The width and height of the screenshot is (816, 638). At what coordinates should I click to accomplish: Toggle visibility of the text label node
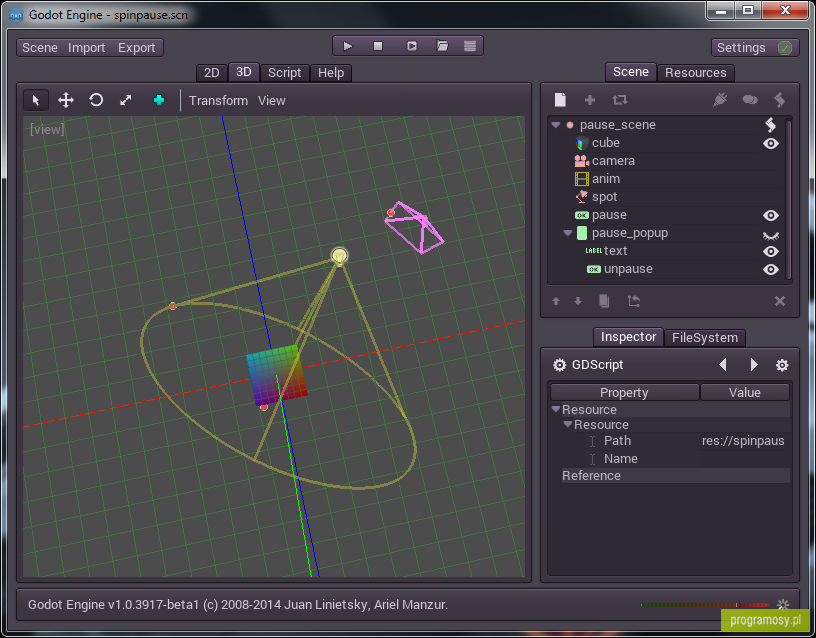[x=771, y=251]
